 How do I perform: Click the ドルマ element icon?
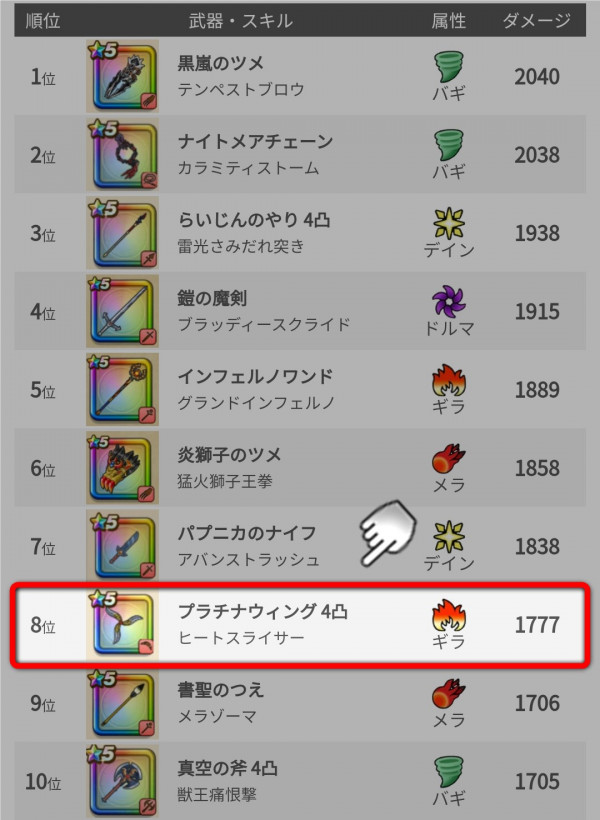449,302
